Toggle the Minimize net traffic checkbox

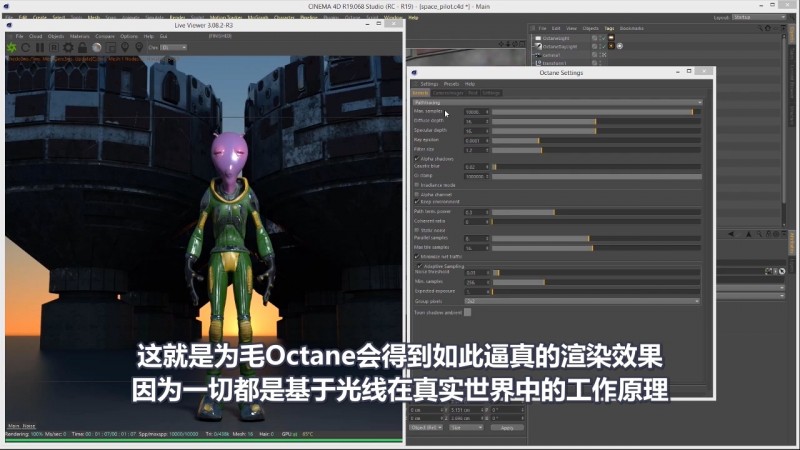[x=417, y=256]
